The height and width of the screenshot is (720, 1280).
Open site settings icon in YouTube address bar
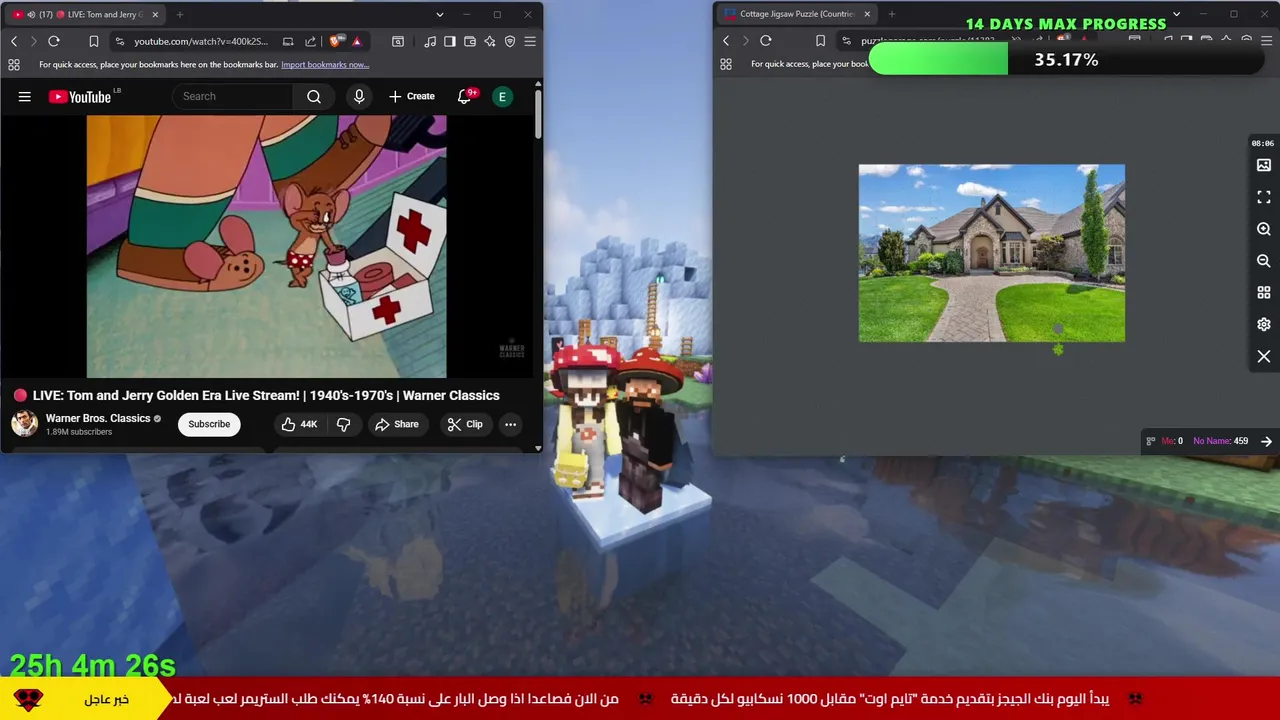[120, 41]
